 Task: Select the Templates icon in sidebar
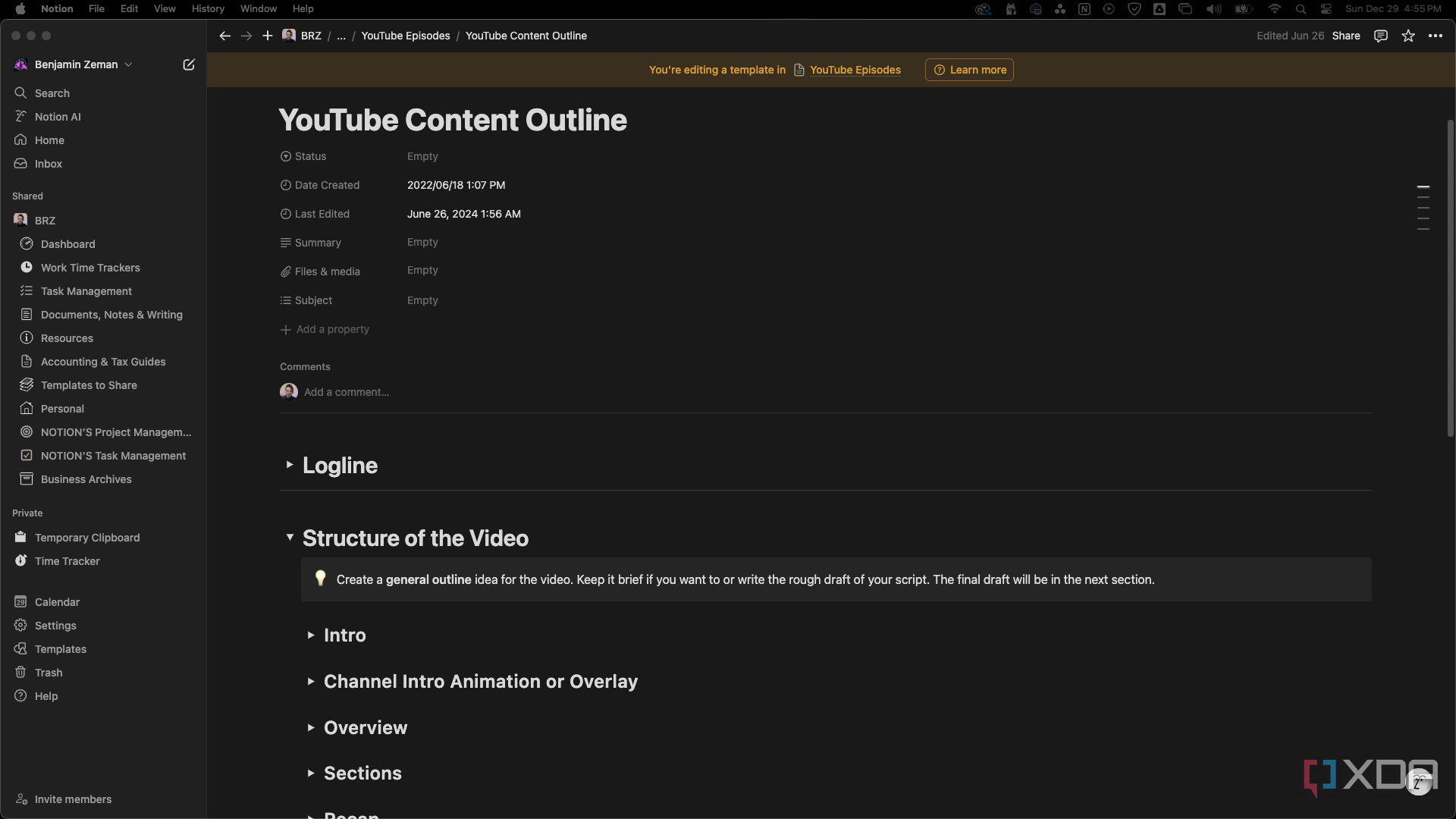click(x=20, y=649)
